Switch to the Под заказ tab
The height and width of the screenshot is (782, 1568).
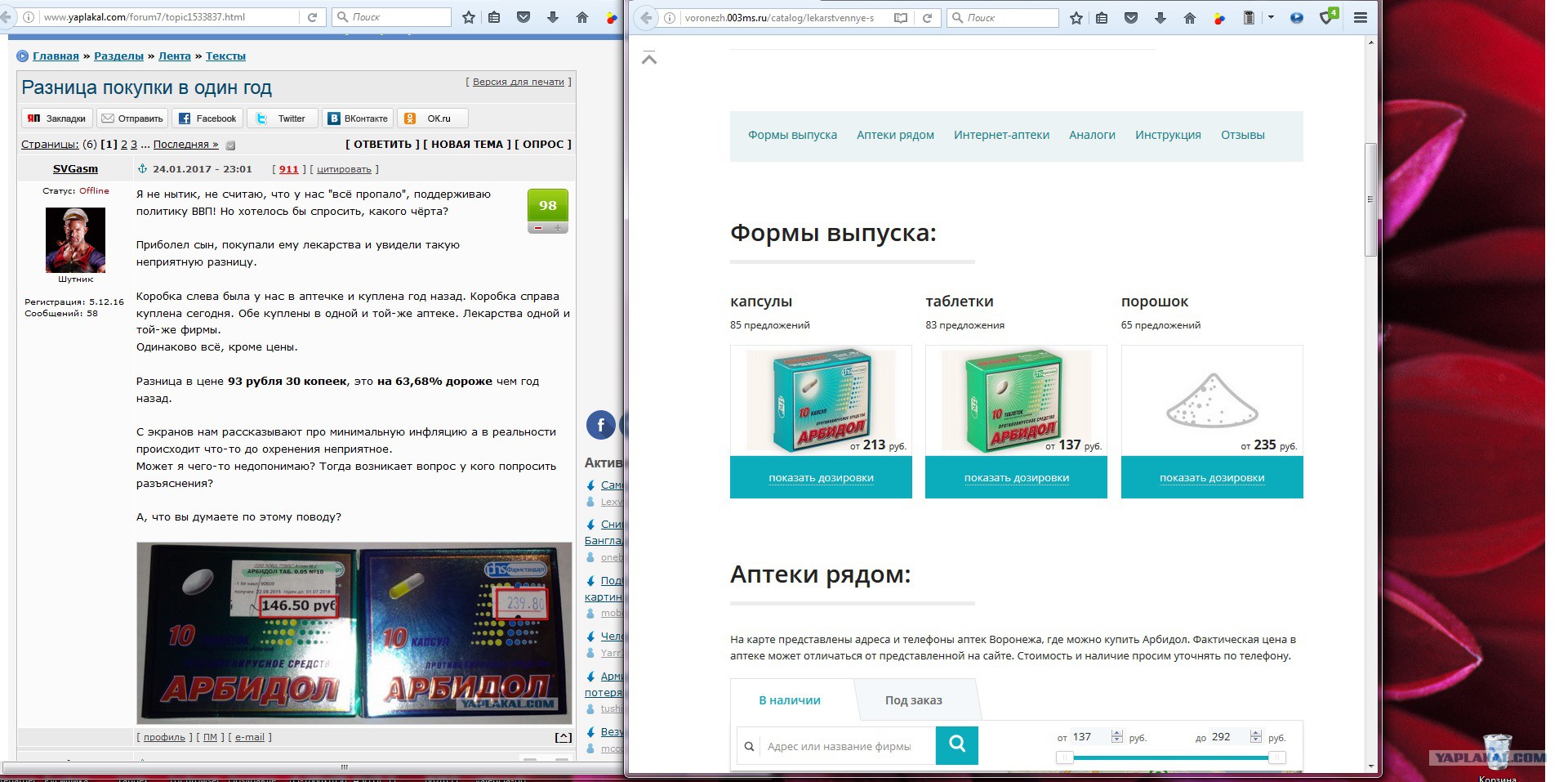click(x=913, y=700)
